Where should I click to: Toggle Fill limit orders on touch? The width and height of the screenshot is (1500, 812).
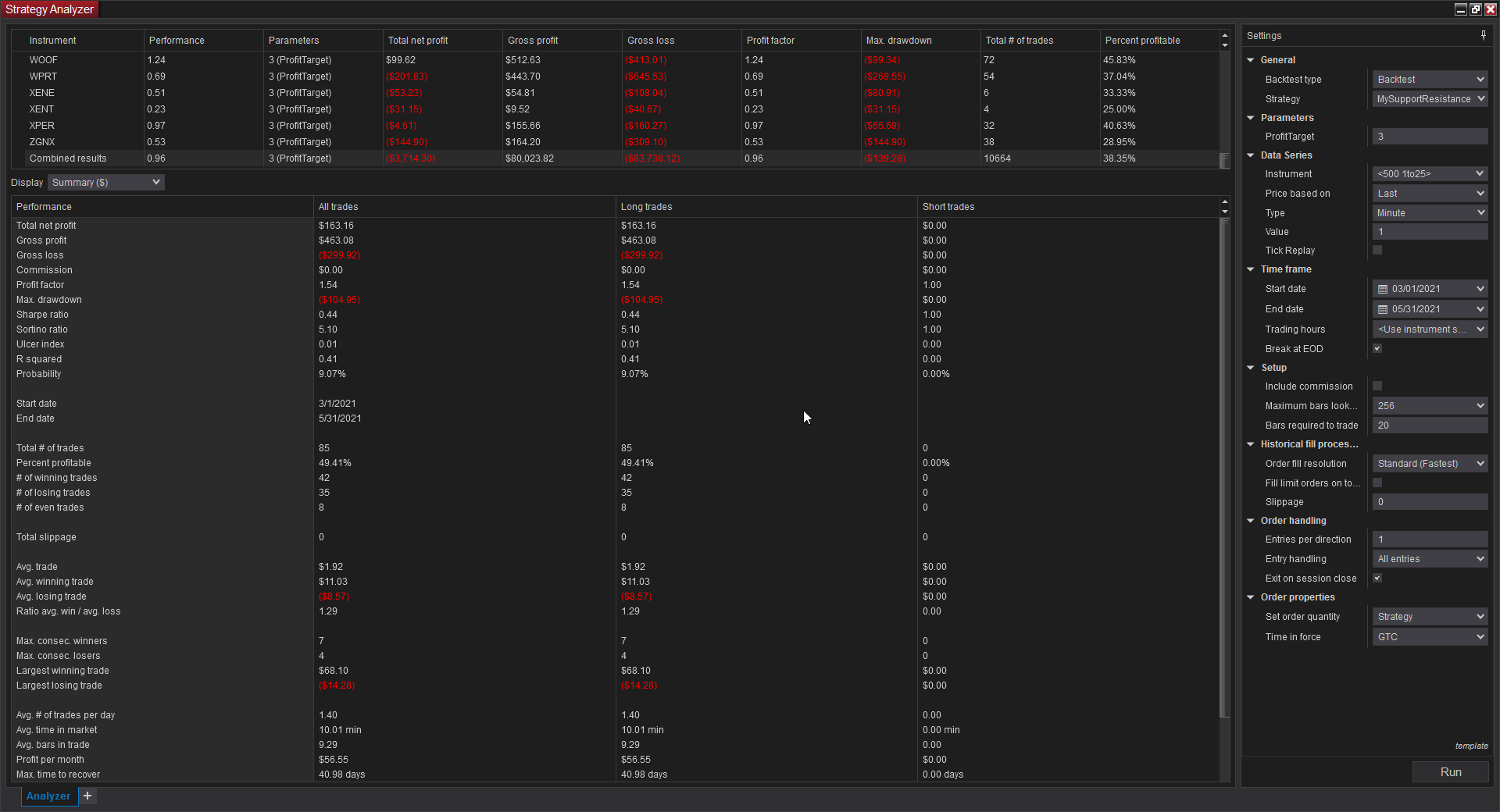1377,483
